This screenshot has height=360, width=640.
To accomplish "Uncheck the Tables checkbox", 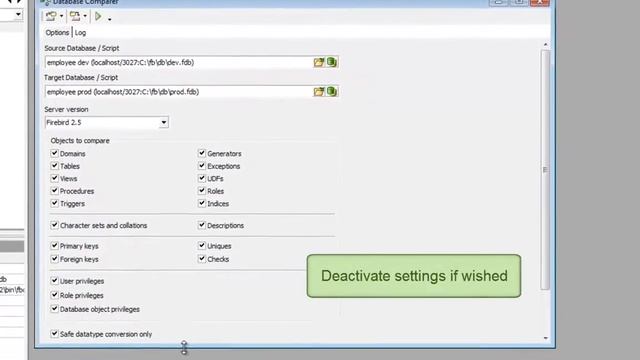I will [54, 166].
